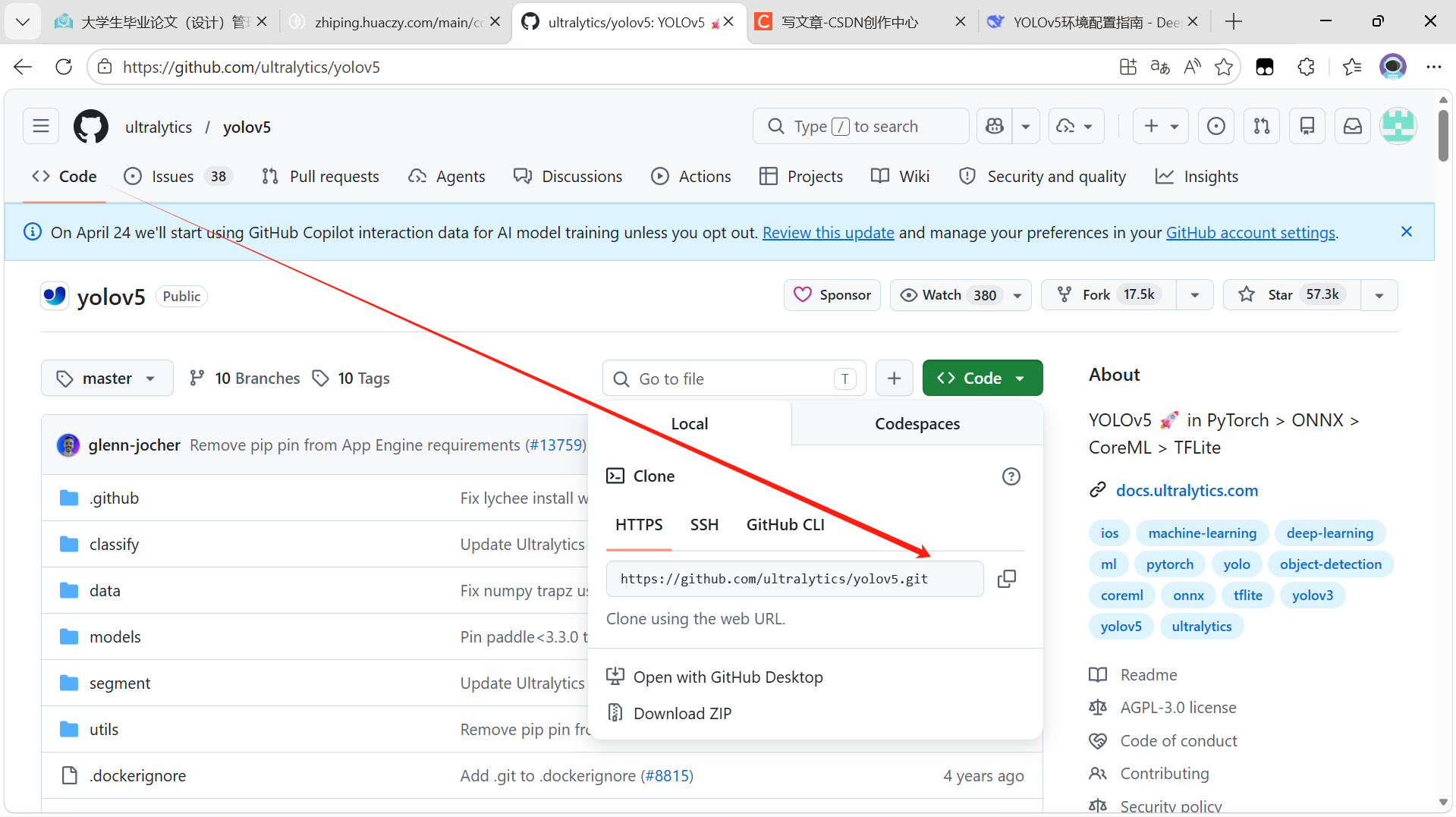Open a new browser tab
1456x817 pixels.
coord(1233,22)
